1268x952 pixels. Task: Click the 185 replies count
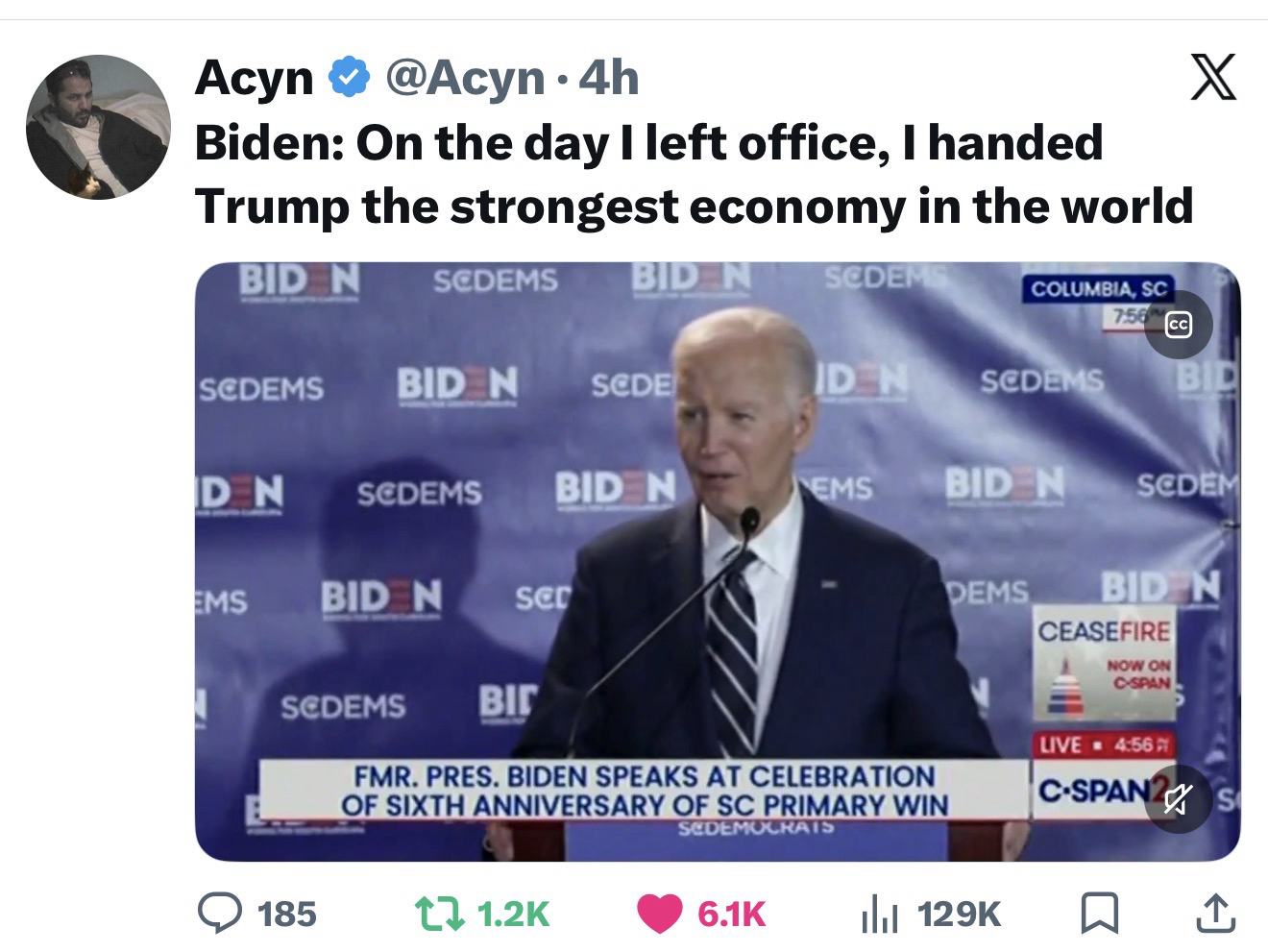click(288, 914)
